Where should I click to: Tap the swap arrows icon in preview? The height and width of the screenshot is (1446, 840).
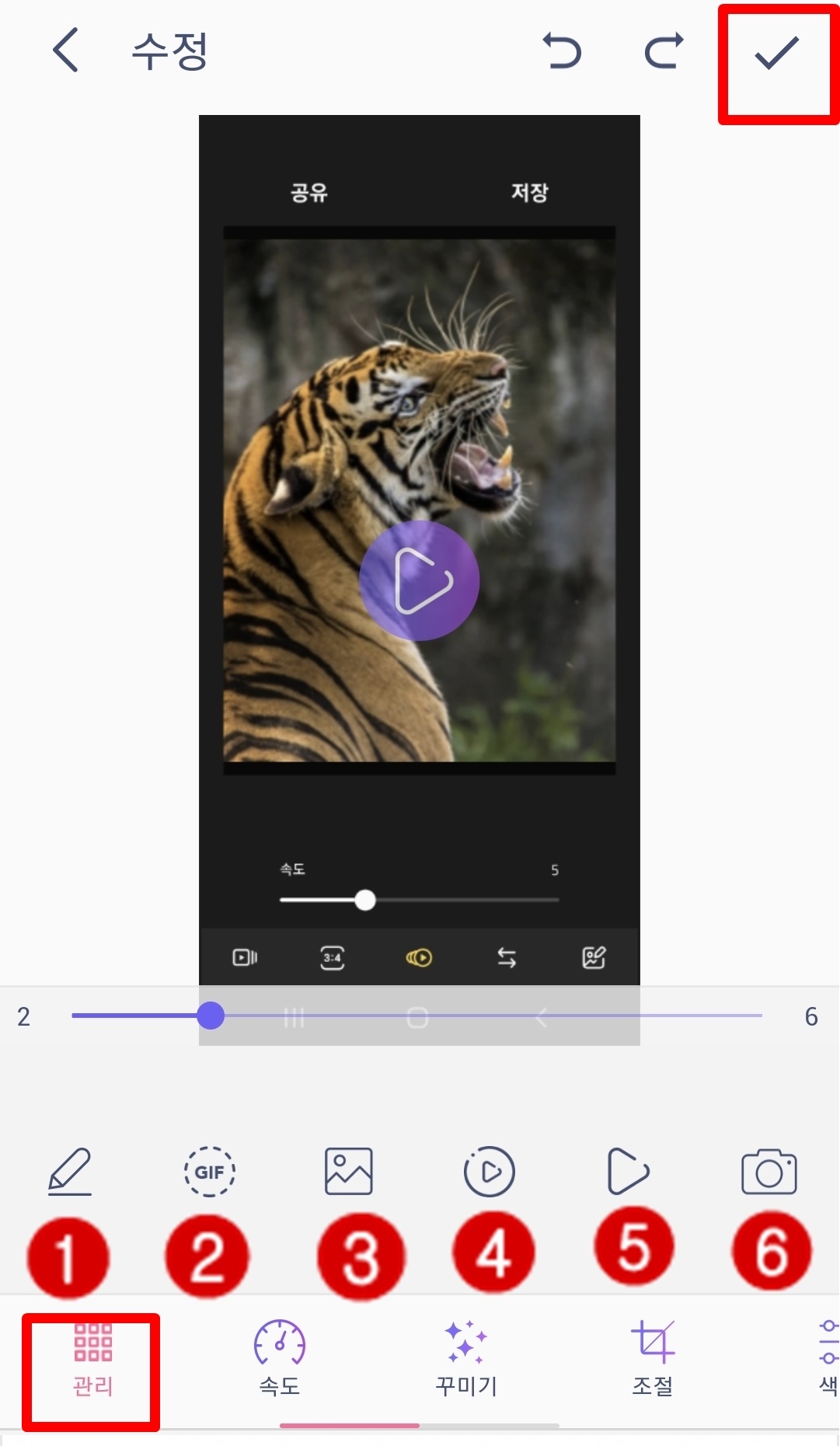pyautogui.click(x=507, y=957)
